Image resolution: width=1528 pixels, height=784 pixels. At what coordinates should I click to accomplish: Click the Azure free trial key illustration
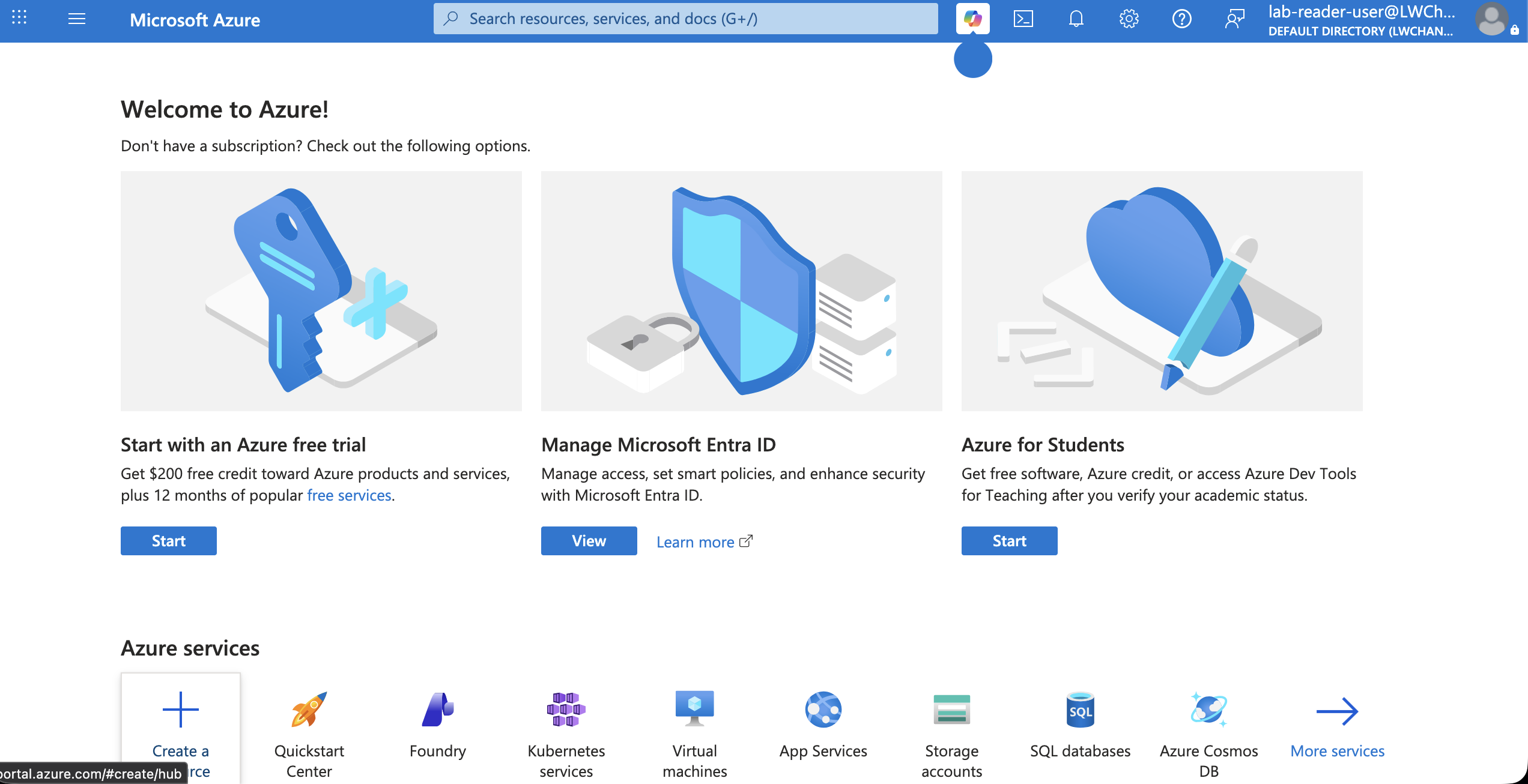(x=321, y=291)
